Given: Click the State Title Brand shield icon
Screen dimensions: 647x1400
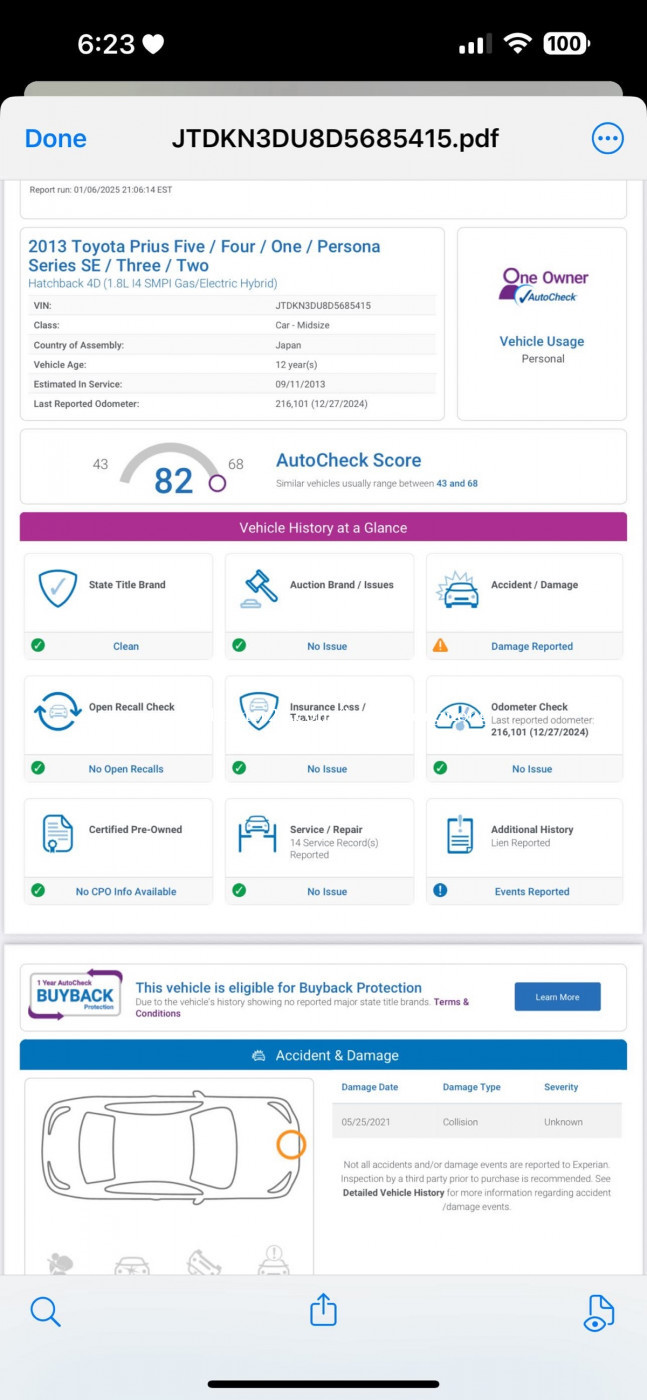Looking at the screenshot, I should pos(57,588).
